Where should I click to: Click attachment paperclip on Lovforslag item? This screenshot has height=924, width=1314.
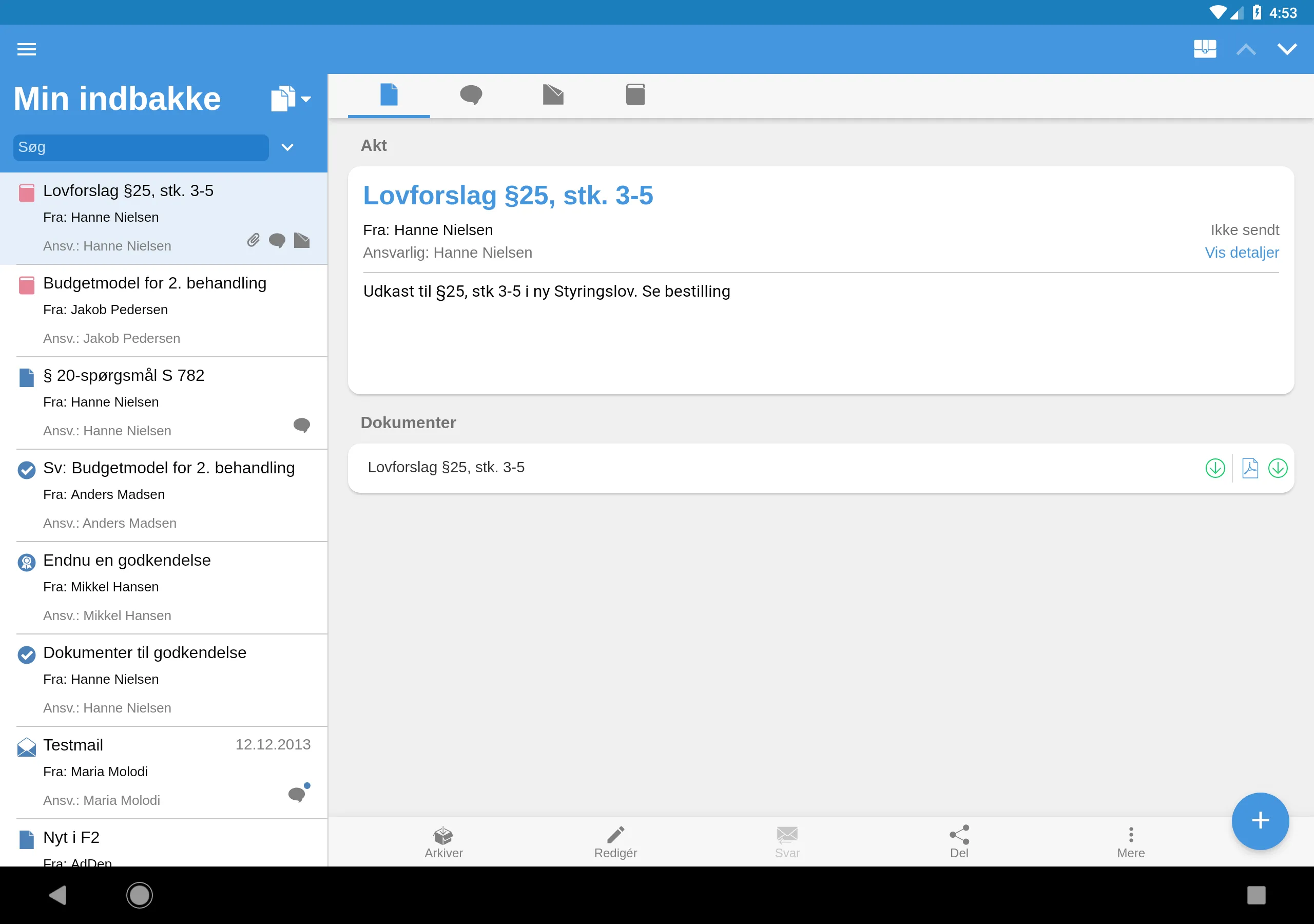(254, 240)
